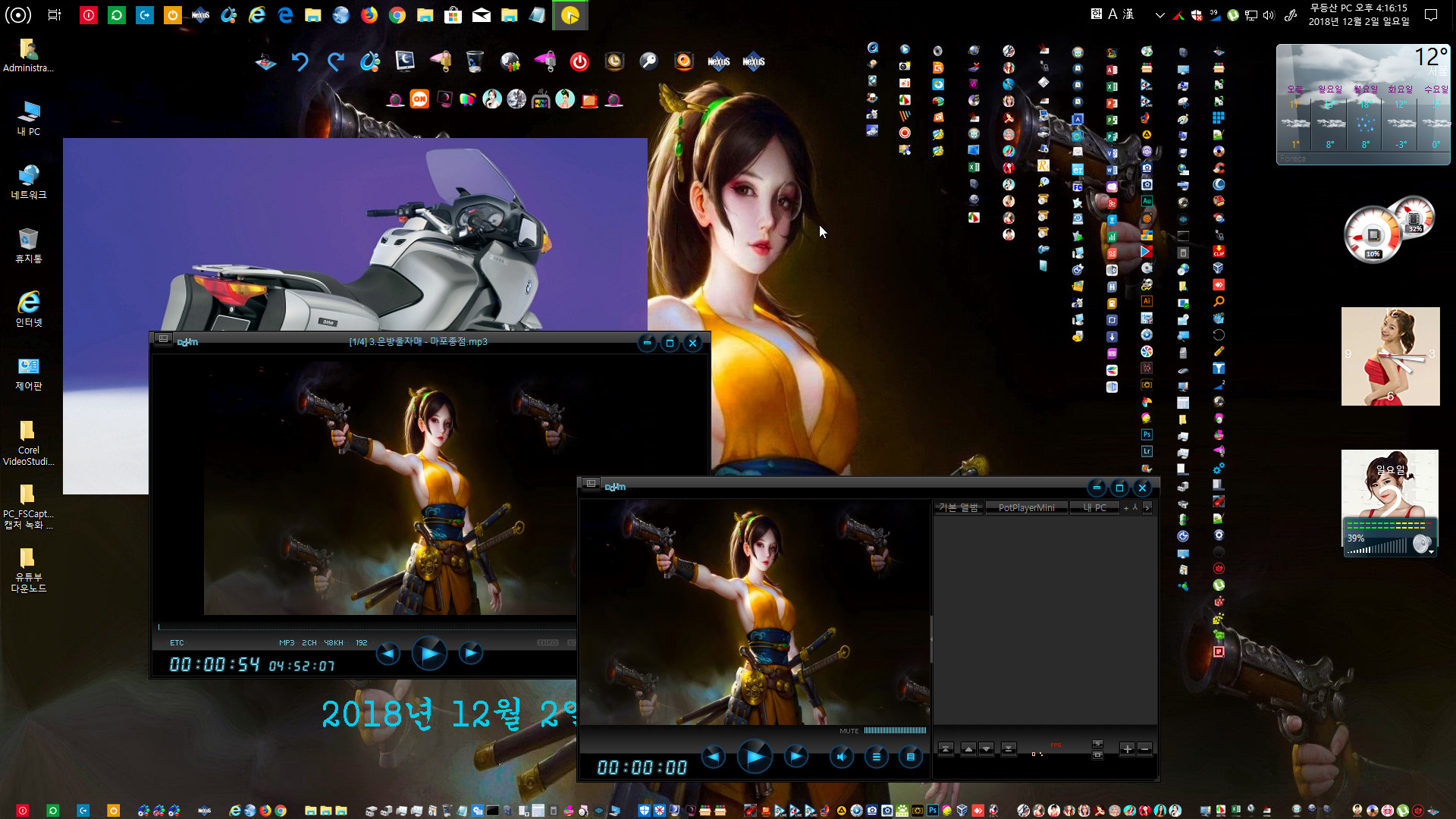1456x819 pixels.
Task: Switch to the 내 PC playlist tab
Action: pyautogui.click(x=1094, y=507)
